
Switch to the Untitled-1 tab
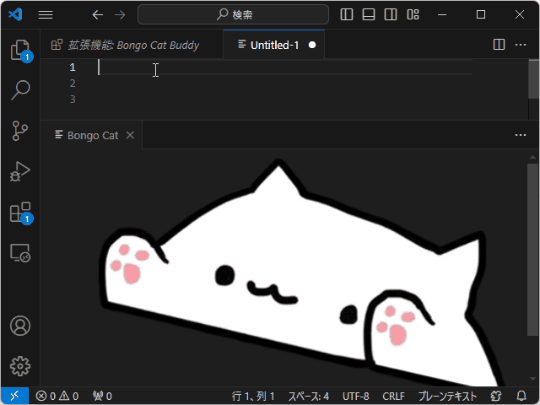(x=274, y=45)
